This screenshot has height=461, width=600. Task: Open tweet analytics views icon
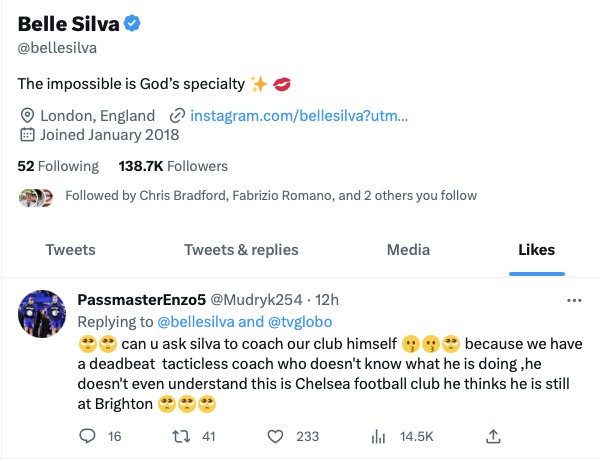pos(379,436)
